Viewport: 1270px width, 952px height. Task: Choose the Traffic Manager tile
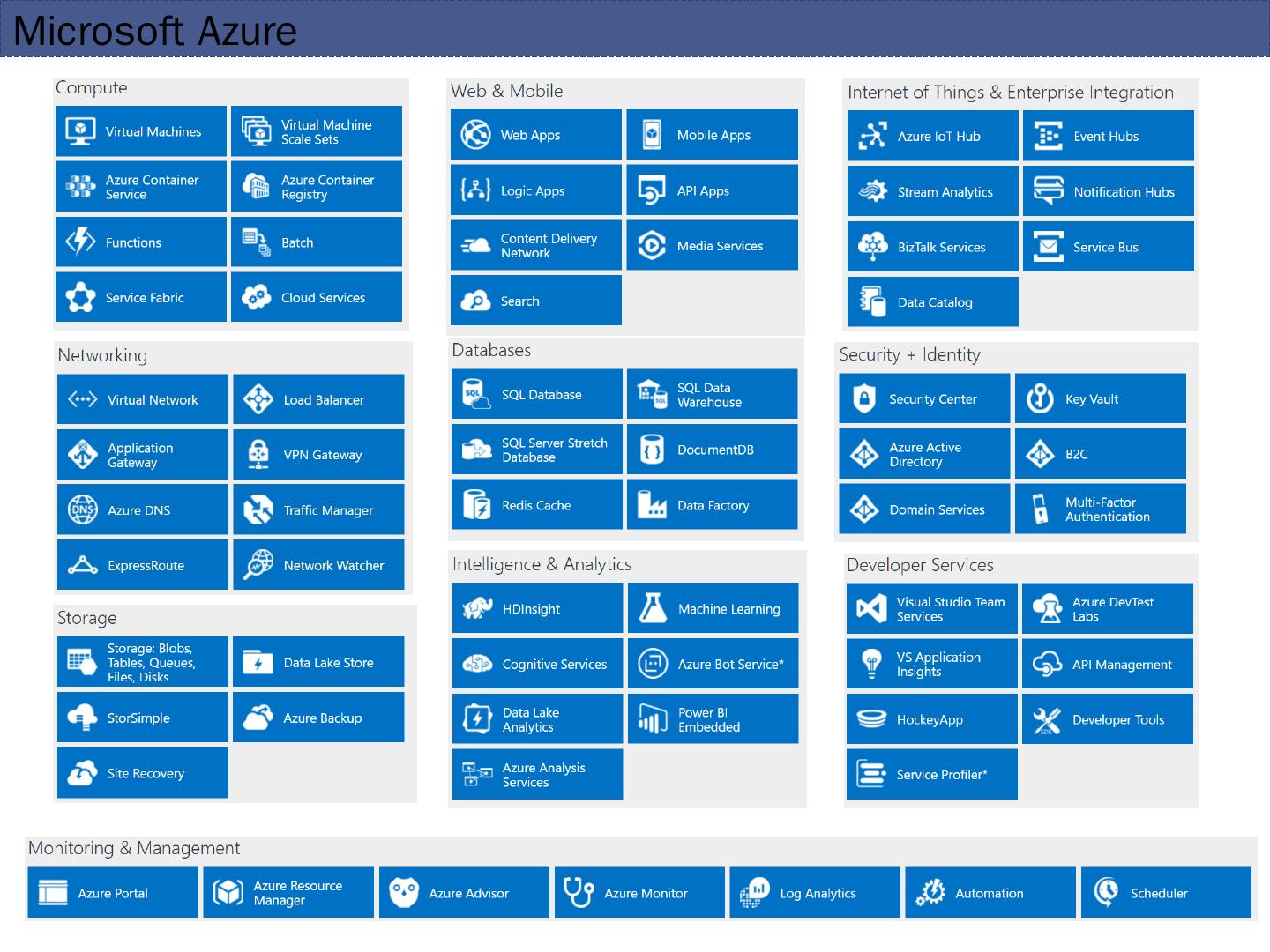click(x=318, y=509)
